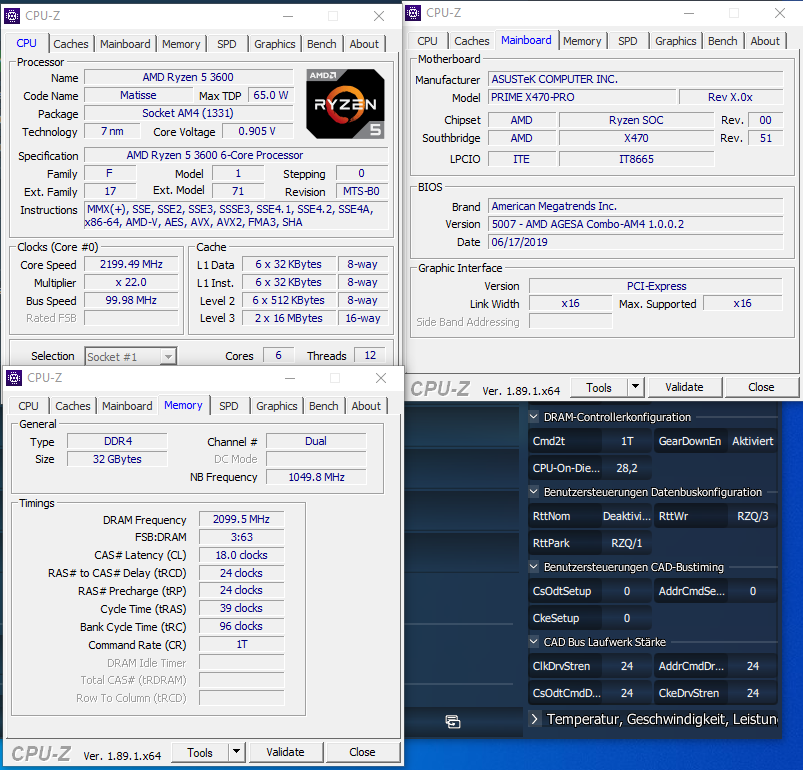The image size is (803, 770).
Task: Open Tools dropdown arrow in Memory window
Action: tap(236, 752)
